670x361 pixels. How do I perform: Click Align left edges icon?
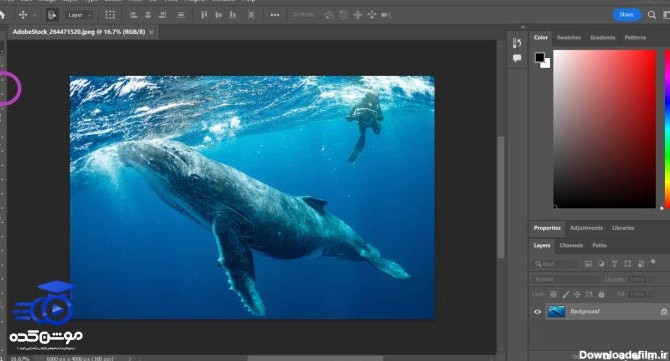133,15
